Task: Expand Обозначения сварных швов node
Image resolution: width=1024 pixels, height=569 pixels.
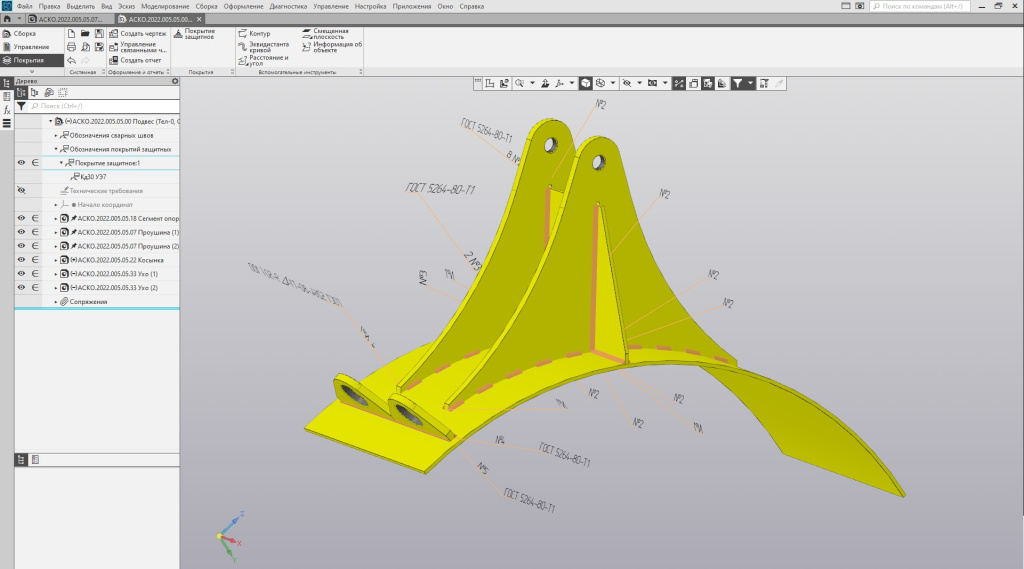Action: (x=56, y=135)
